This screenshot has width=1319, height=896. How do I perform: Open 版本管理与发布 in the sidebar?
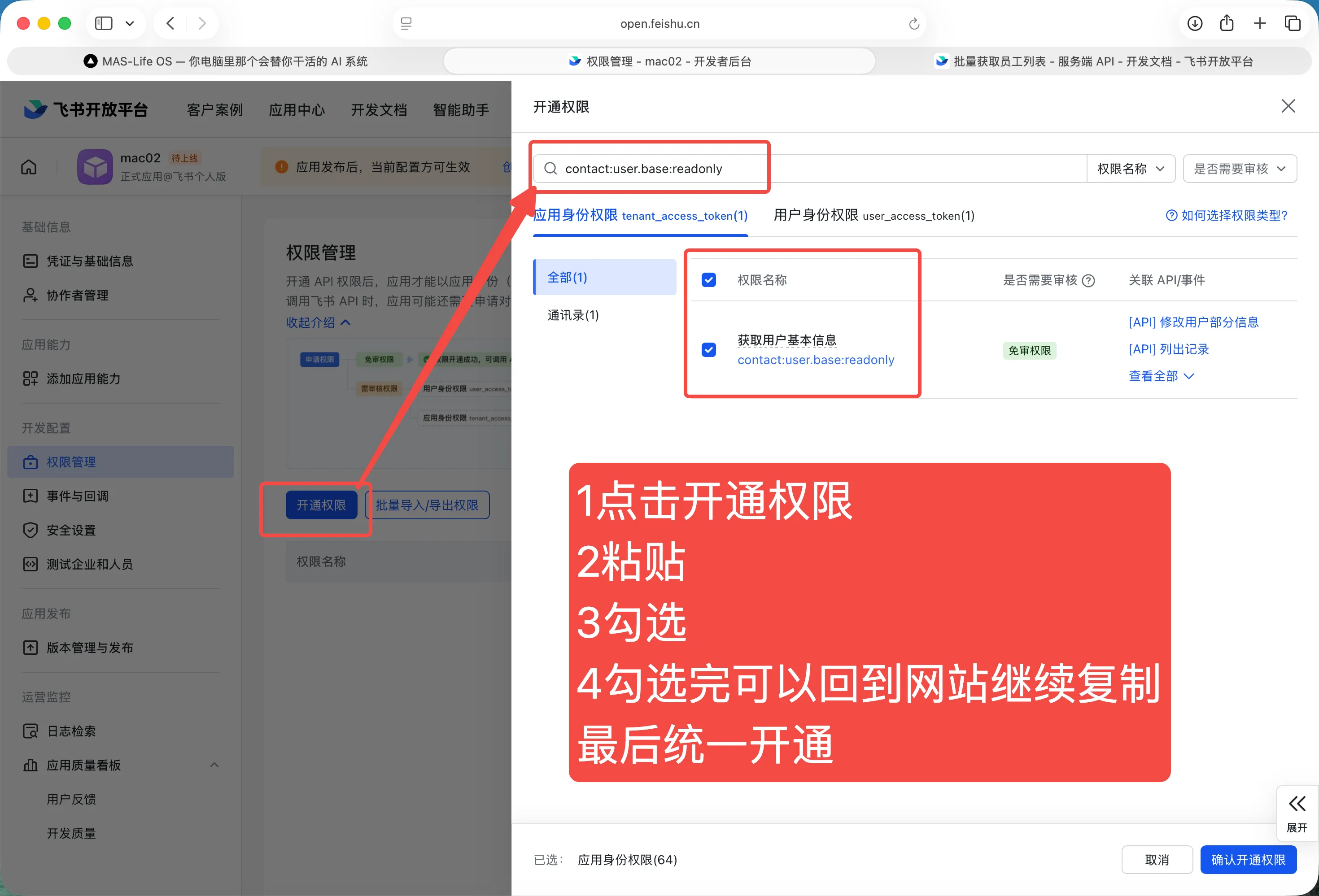(120, 648)
